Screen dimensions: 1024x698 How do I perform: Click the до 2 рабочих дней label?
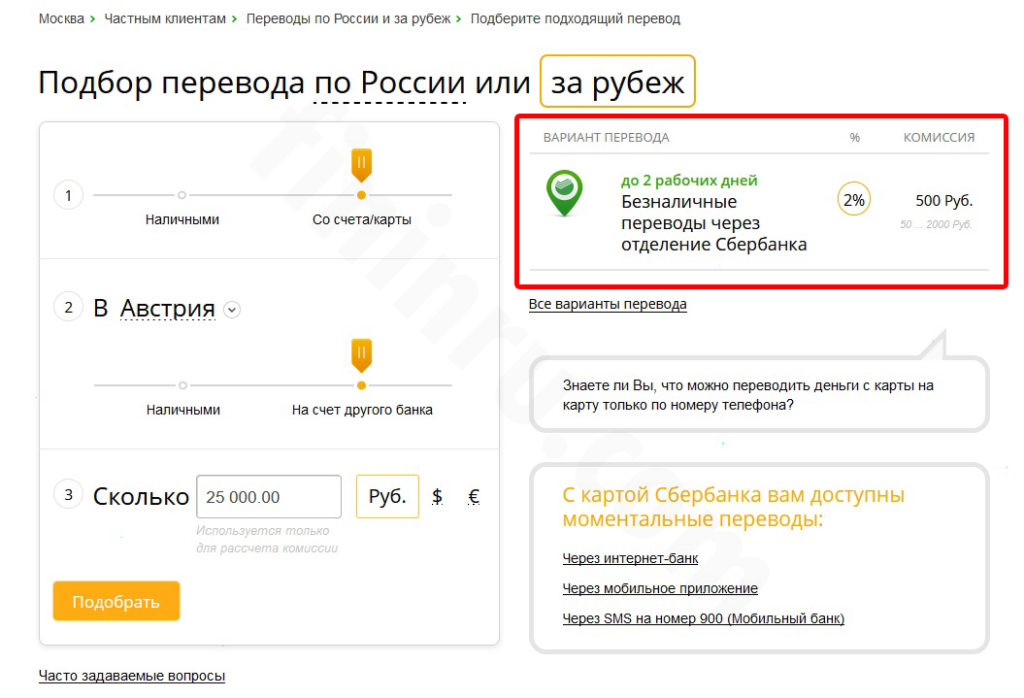coord(689,180)
